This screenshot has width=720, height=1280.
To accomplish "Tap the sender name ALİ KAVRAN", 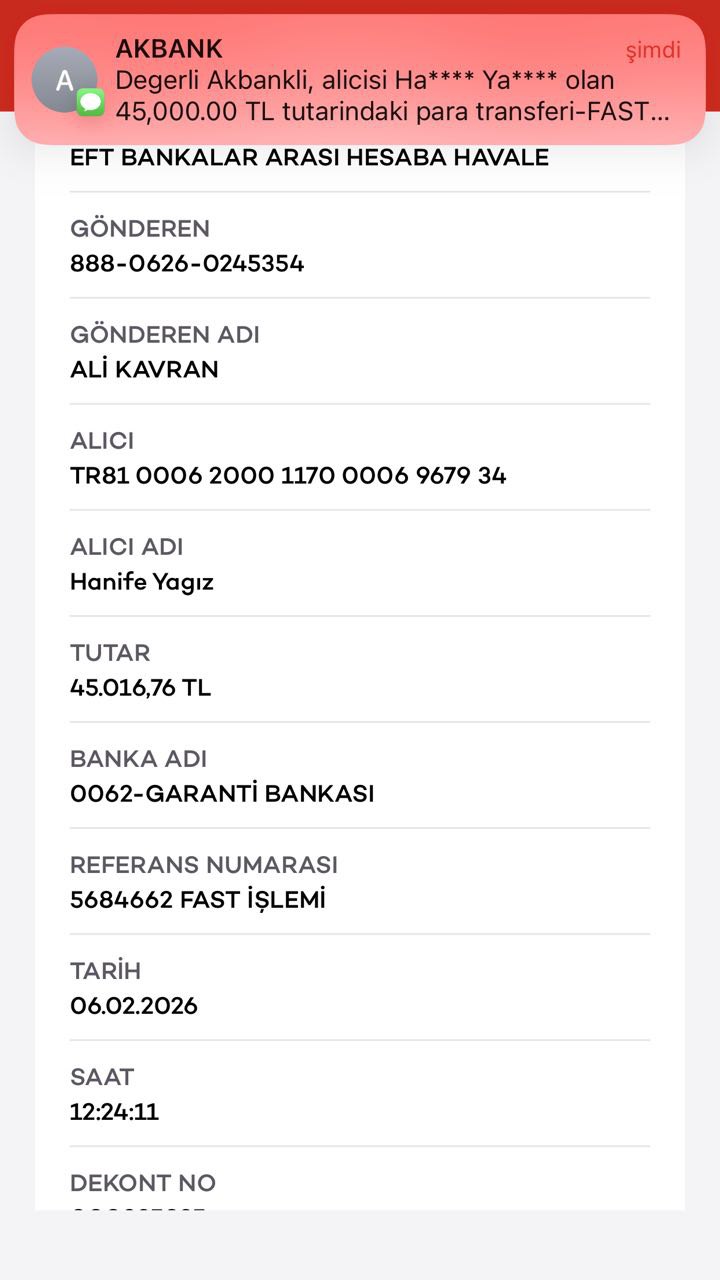I will point(144,370).
